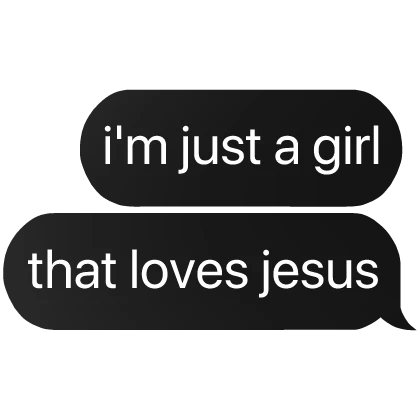The width and height of the screenshot is (420, 420).
Task: Click the word "that" in bottom bubble
Action: (x=73, y=269)
